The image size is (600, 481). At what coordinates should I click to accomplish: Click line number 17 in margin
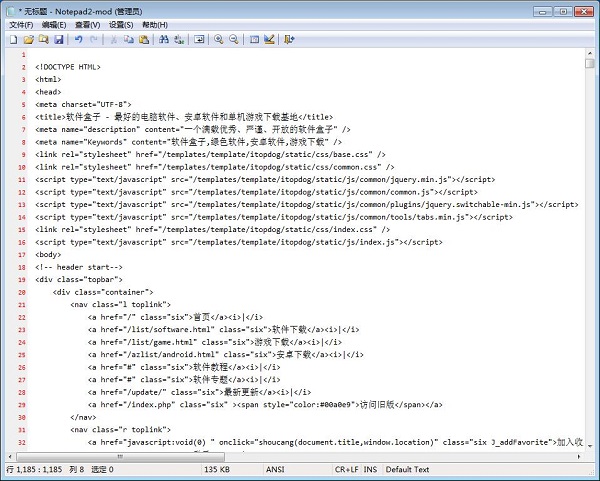22,255
